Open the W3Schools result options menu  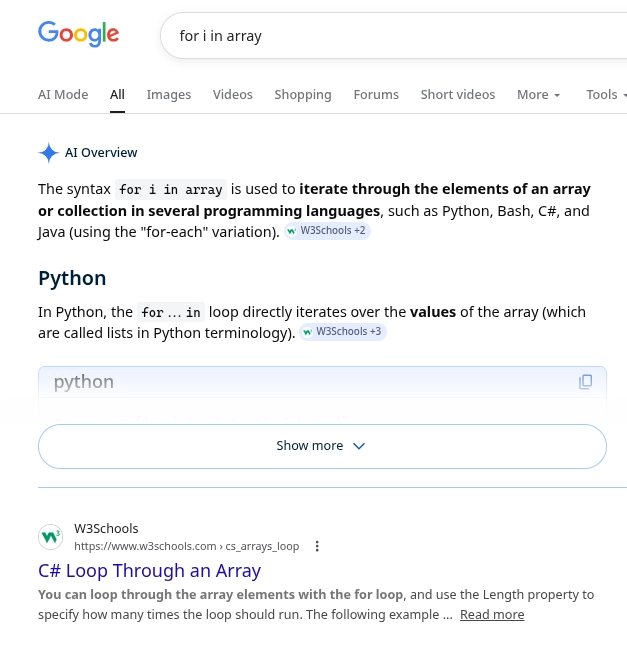[317, 546]
